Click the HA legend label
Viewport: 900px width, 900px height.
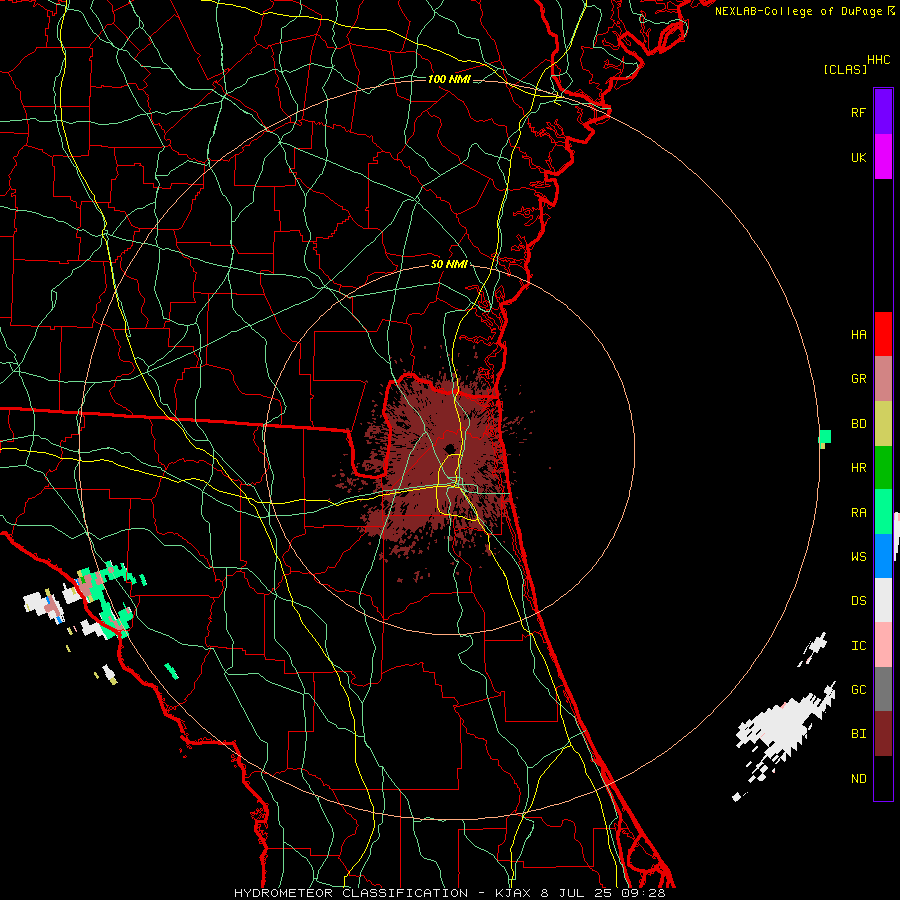[x=858, y=334]
